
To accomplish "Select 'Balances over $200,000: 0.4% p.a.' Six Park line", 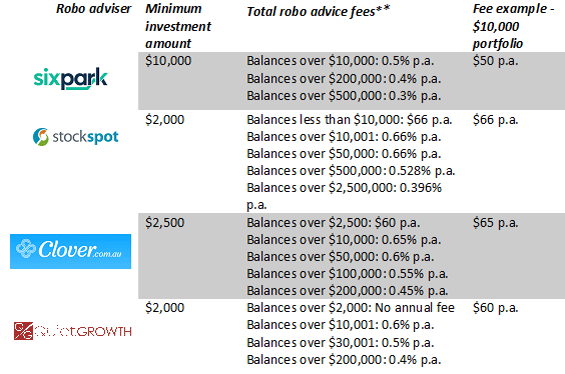I will coord(344,79).
